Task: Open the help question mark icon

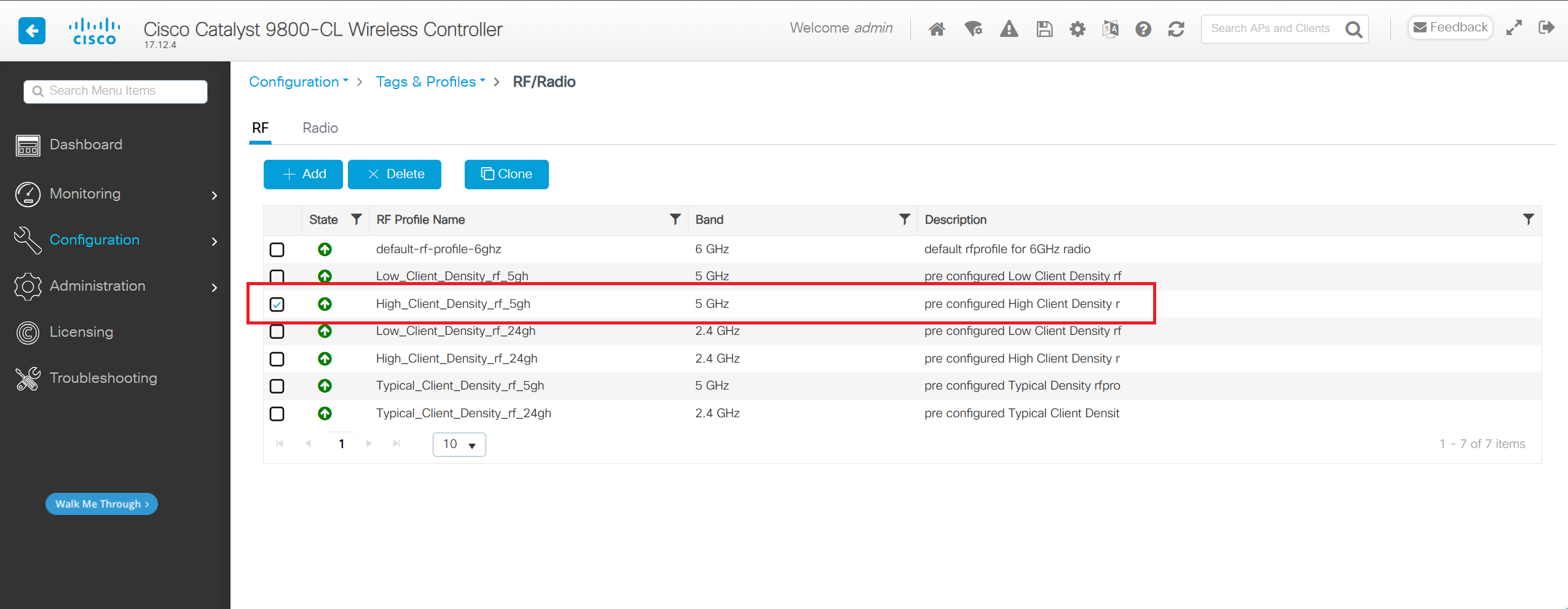Action: point(1143,29)
